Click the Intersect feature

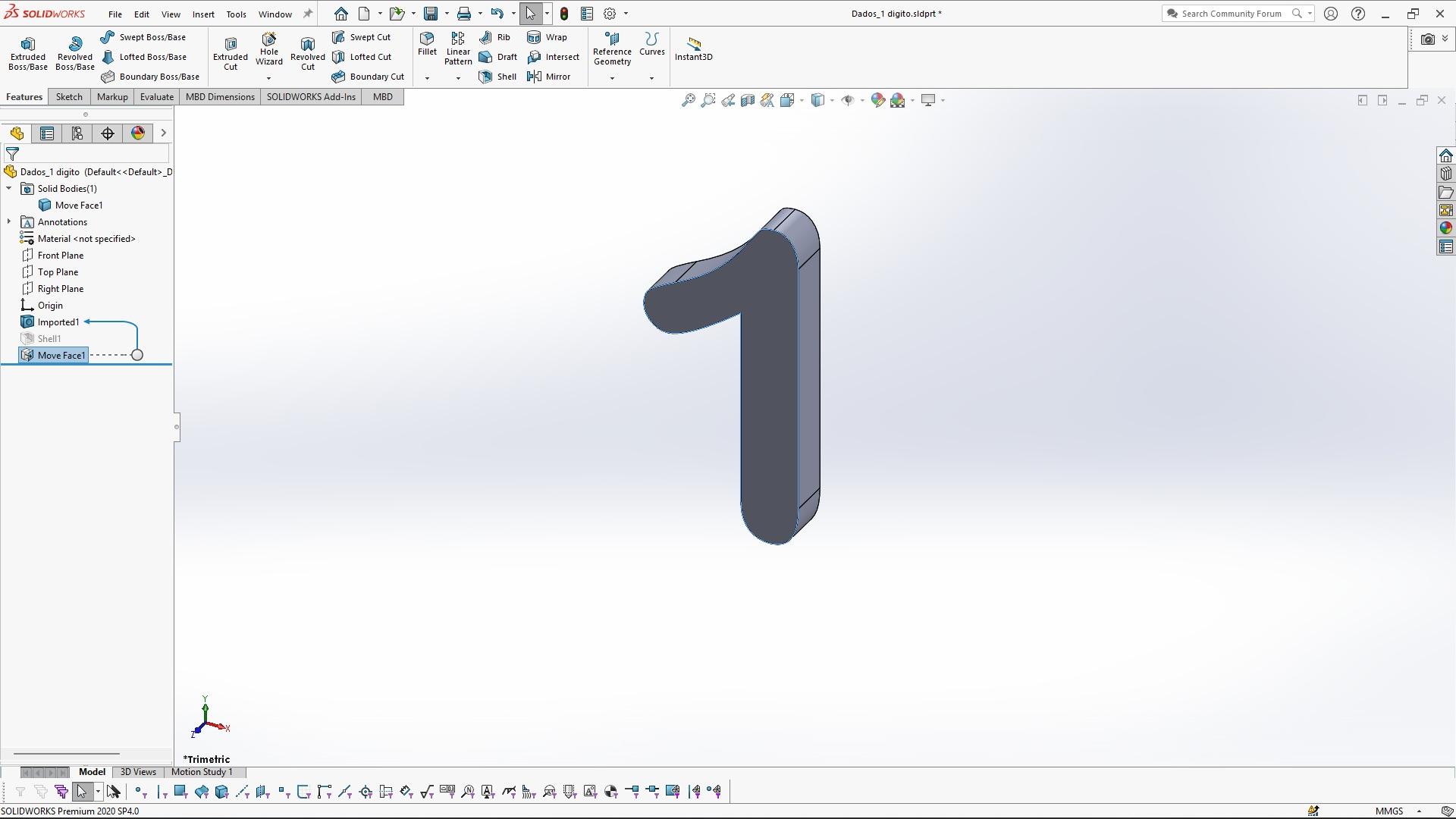pyautogui.click(x=554, y=57)
